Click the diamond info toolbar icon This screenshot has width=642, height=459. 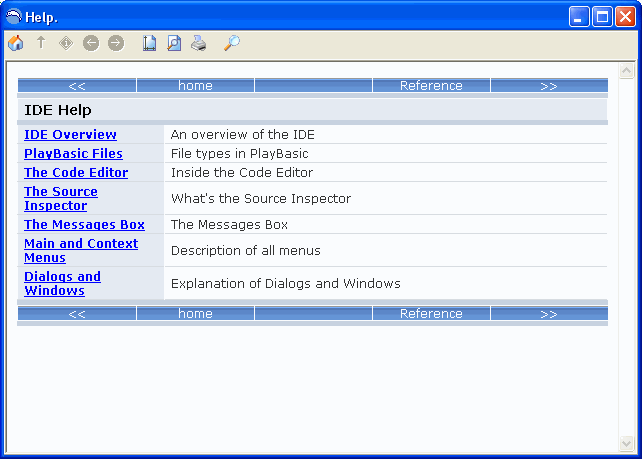pos(66,43)
